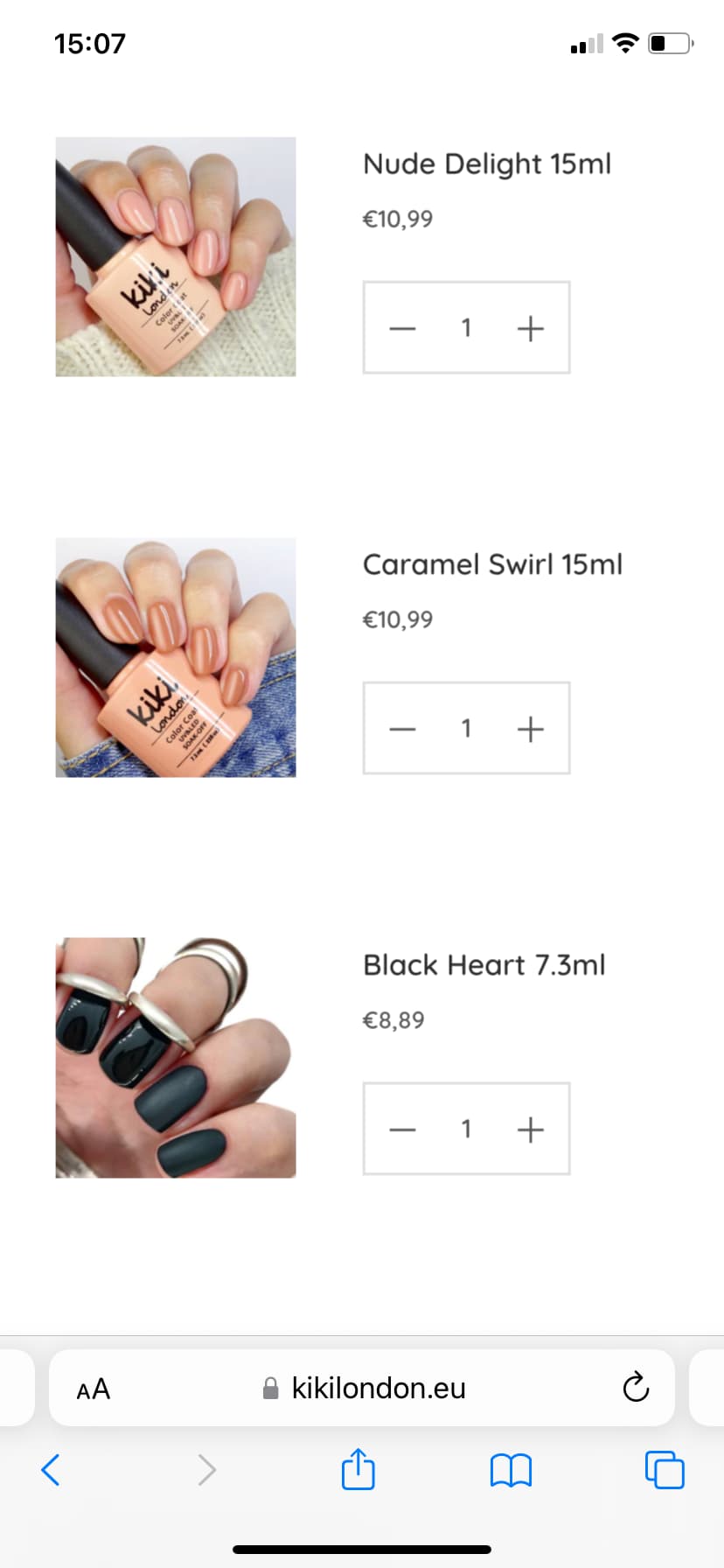Tap the Caramel Swirl product thumbnail
Image resolution: width=724 pixels, height=1568 pixels.
tap(176, 657)
